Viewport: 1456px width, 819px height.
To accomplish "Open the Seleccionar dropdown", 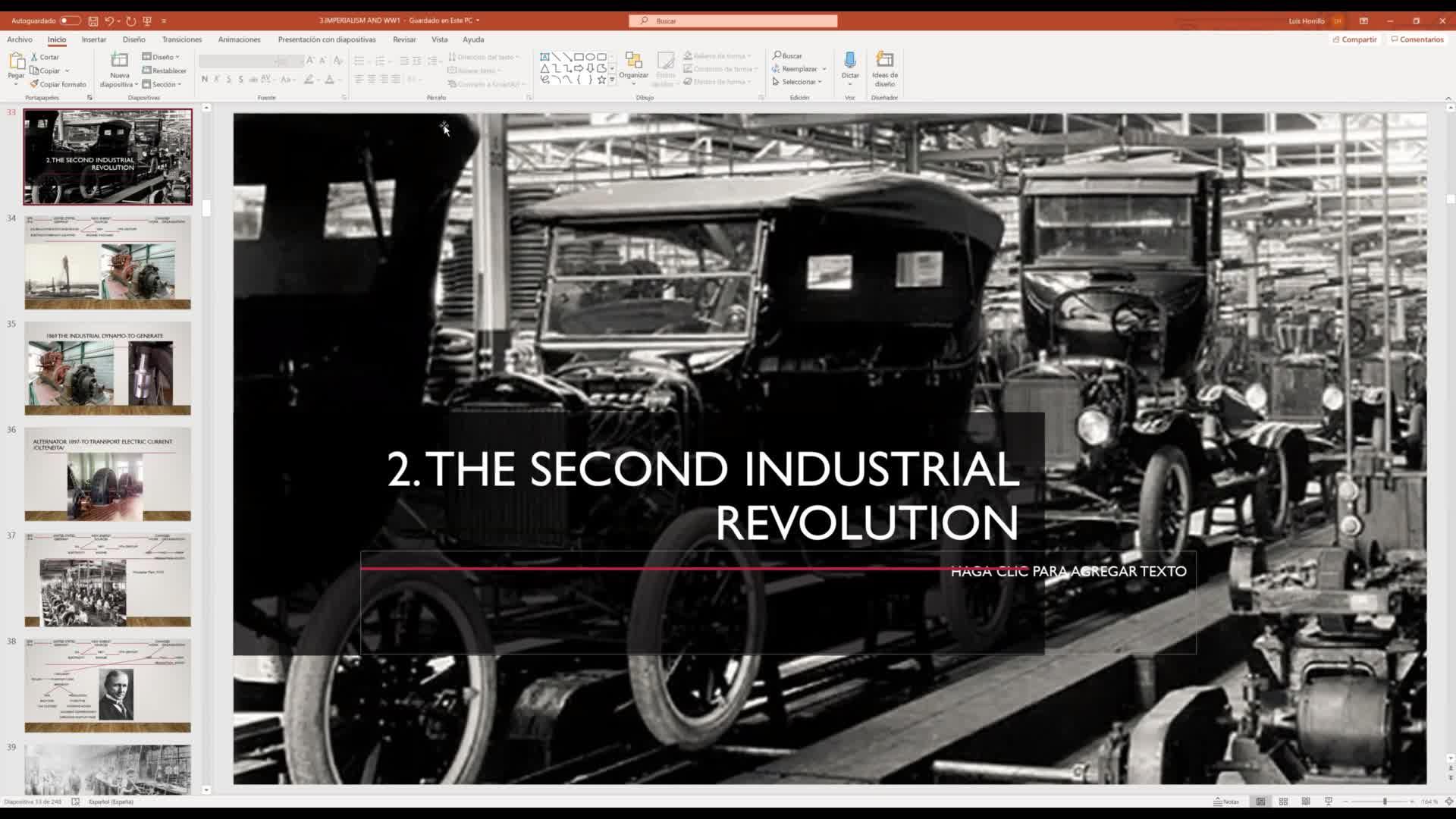I will pos(798,82).
